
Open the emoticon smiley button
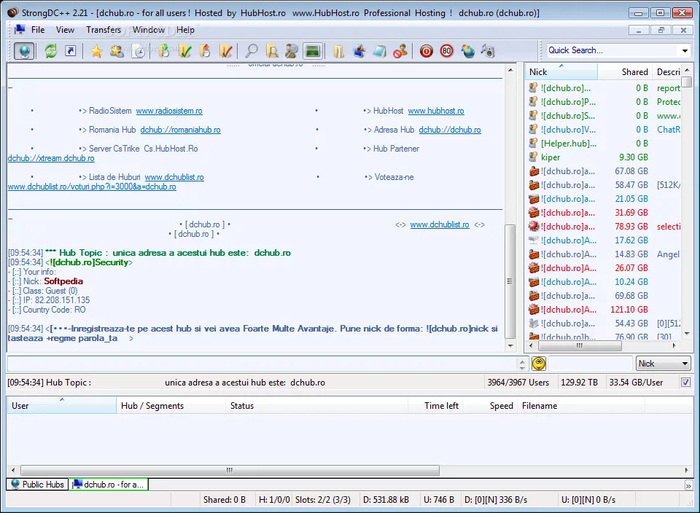[x=539, y=364]
